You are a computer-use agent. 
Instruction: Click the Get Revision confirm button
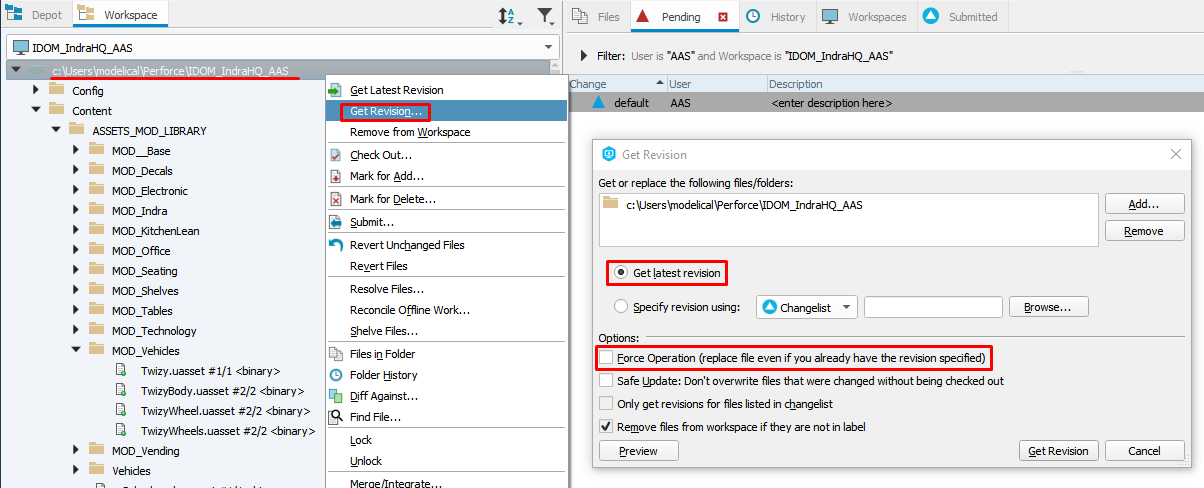click(x=1059, y=451)
